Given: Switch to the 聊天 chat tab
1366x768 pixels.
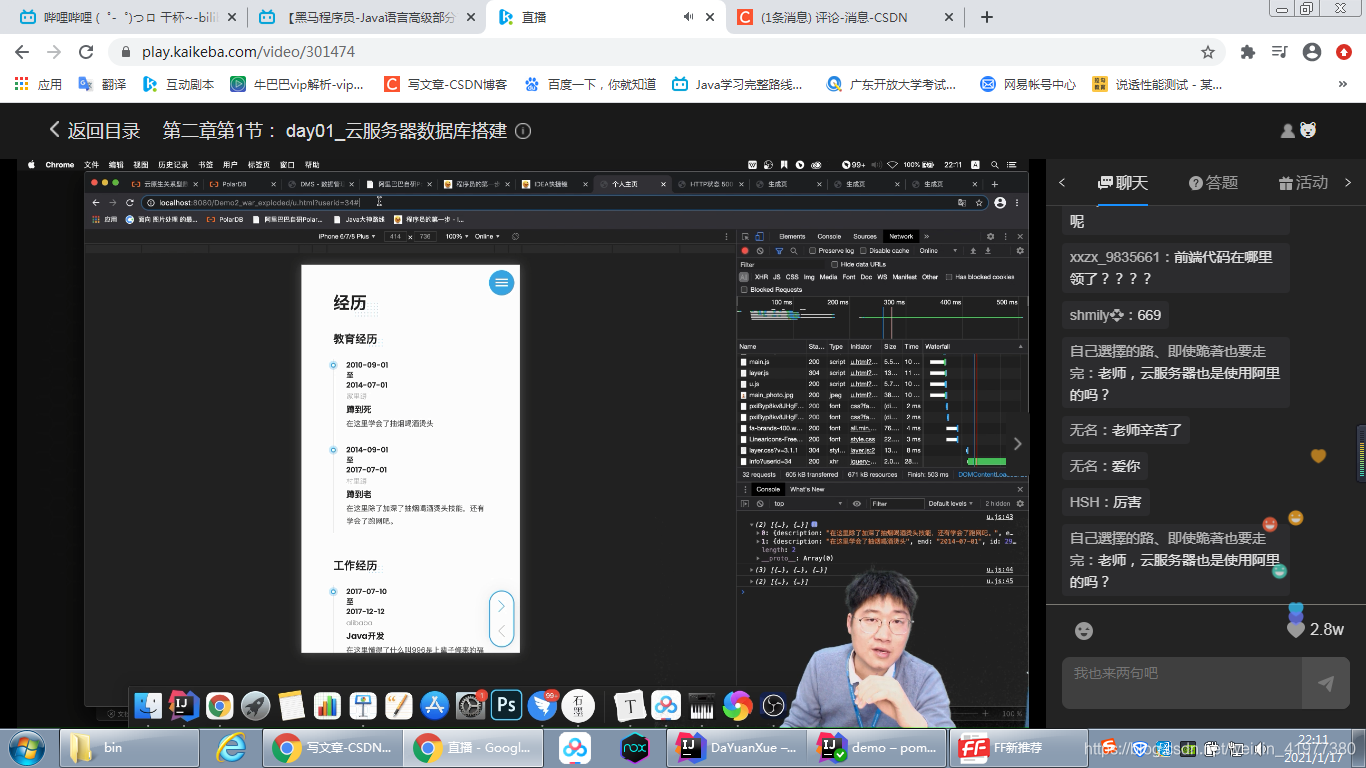Looking at the screenshot, I should pos(1123,183).
